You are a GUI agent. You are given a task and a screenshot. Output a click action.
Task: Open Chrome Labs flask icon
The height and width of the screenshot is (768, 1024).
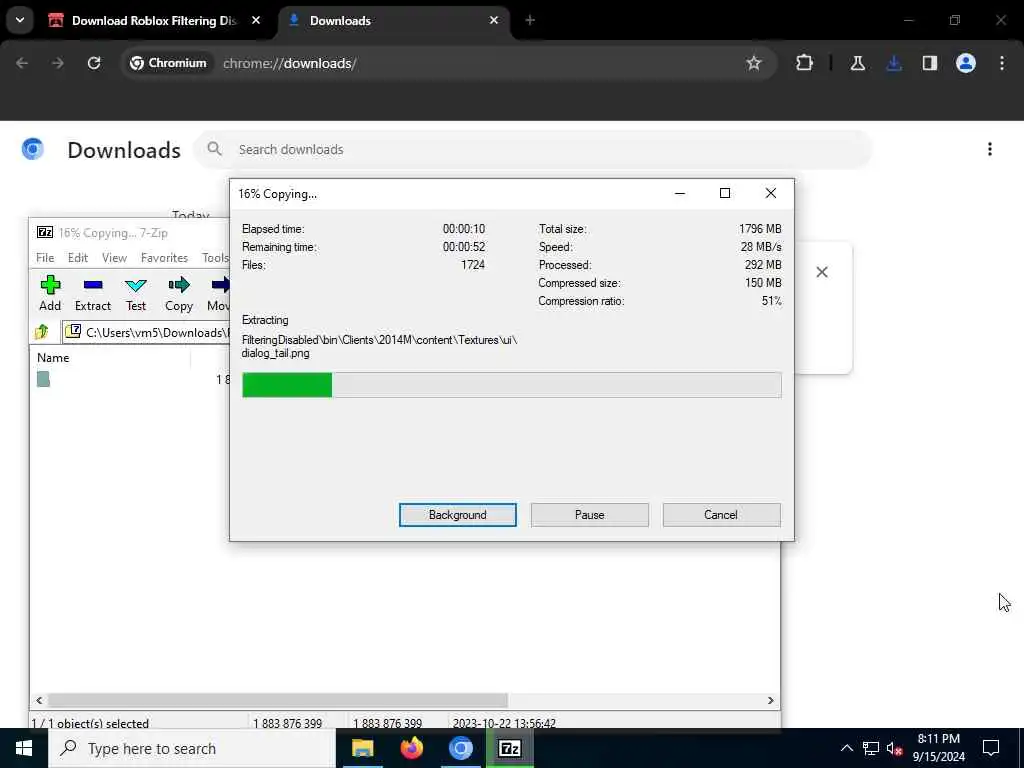[857, 63]
